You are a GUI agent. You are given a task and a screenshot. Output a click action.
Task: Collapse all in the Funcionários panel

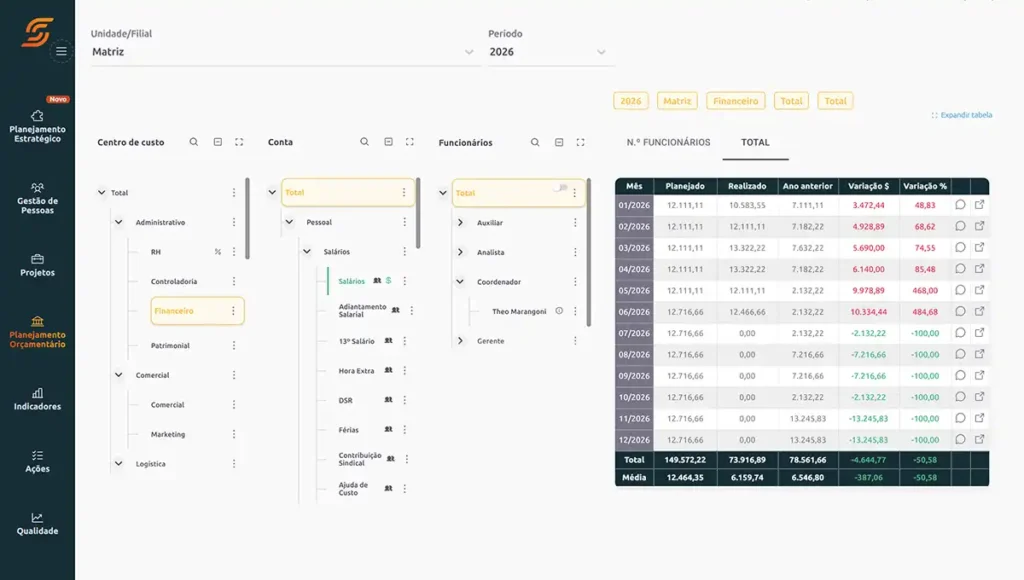pos(559,142)
